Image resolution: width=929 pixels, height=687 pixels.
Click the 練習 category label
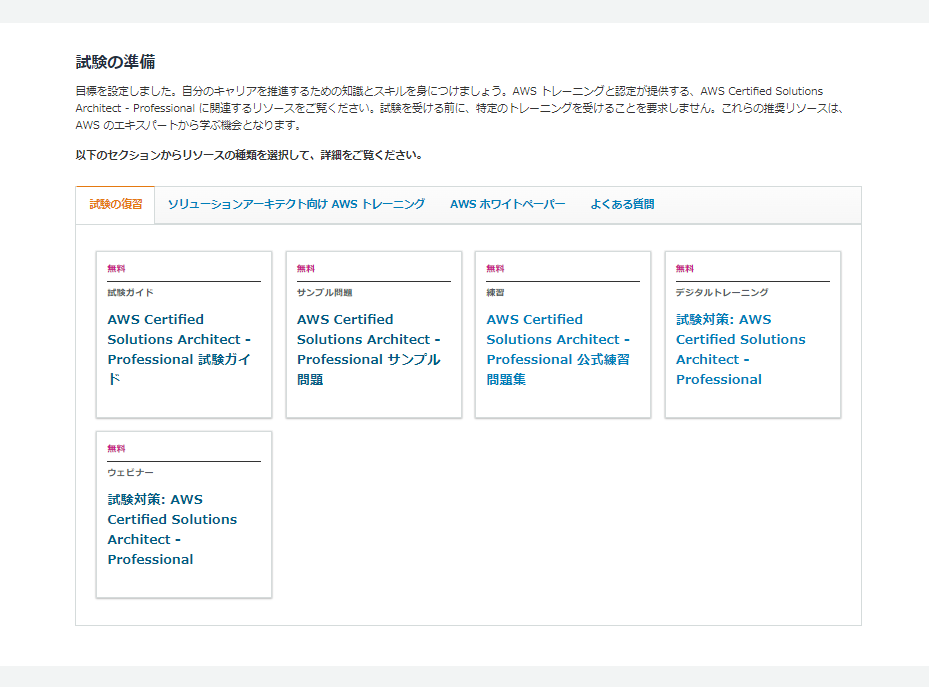[495, 293]
